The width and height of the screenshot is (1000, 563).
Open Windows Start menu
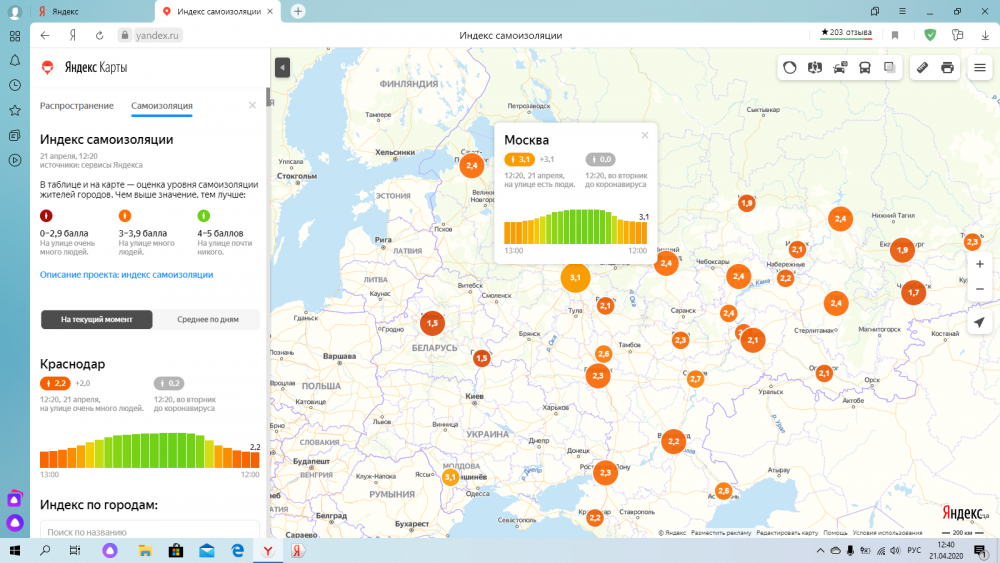pos(15,550)
